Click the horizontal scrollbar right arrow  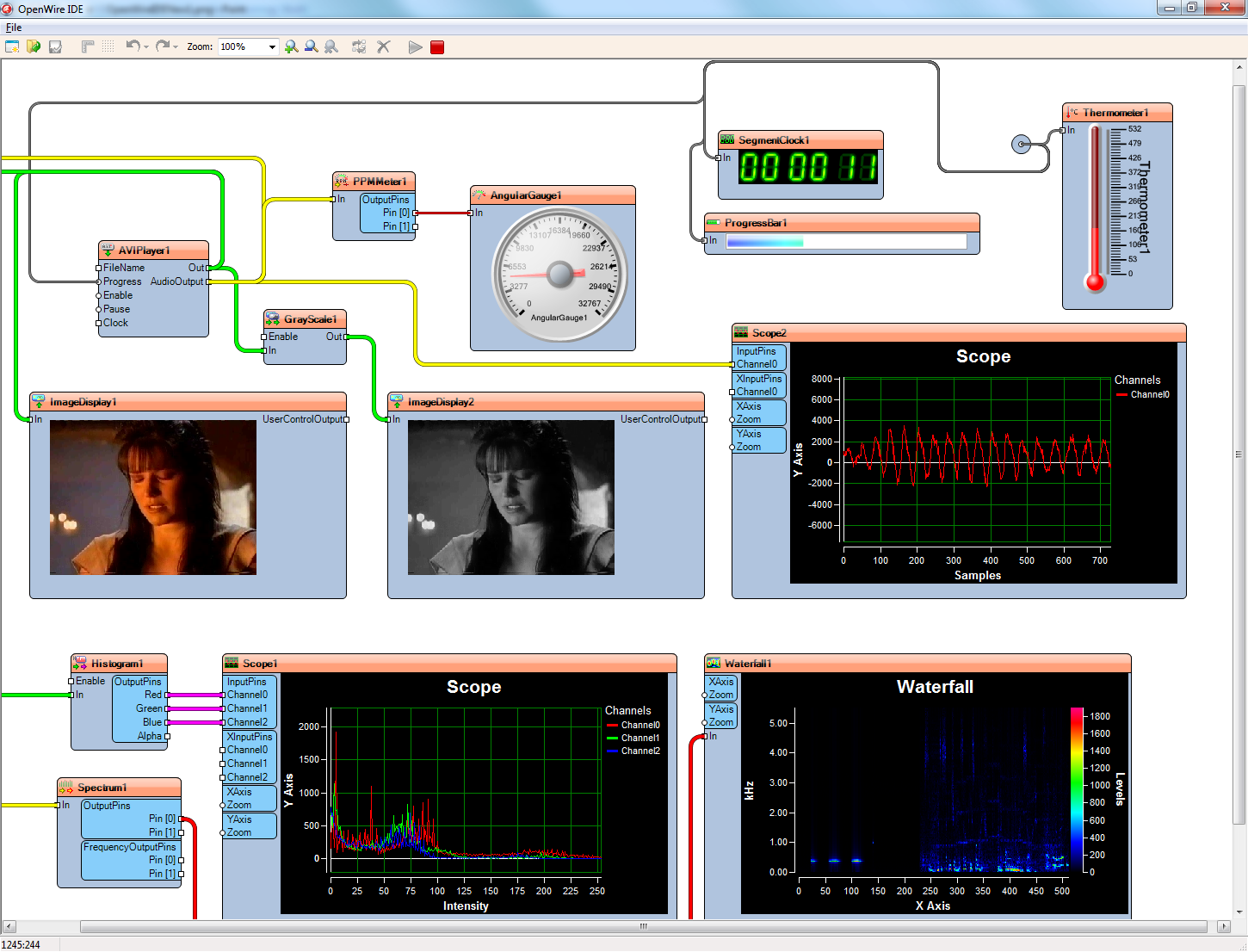pos(1224,927)
